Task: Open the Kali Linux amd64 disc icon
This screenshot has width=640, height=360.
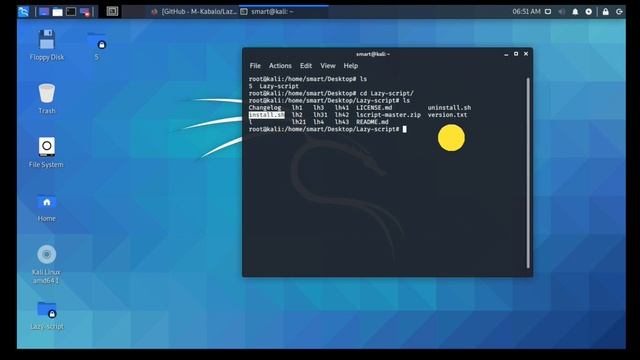Action: tap(46, 264)
